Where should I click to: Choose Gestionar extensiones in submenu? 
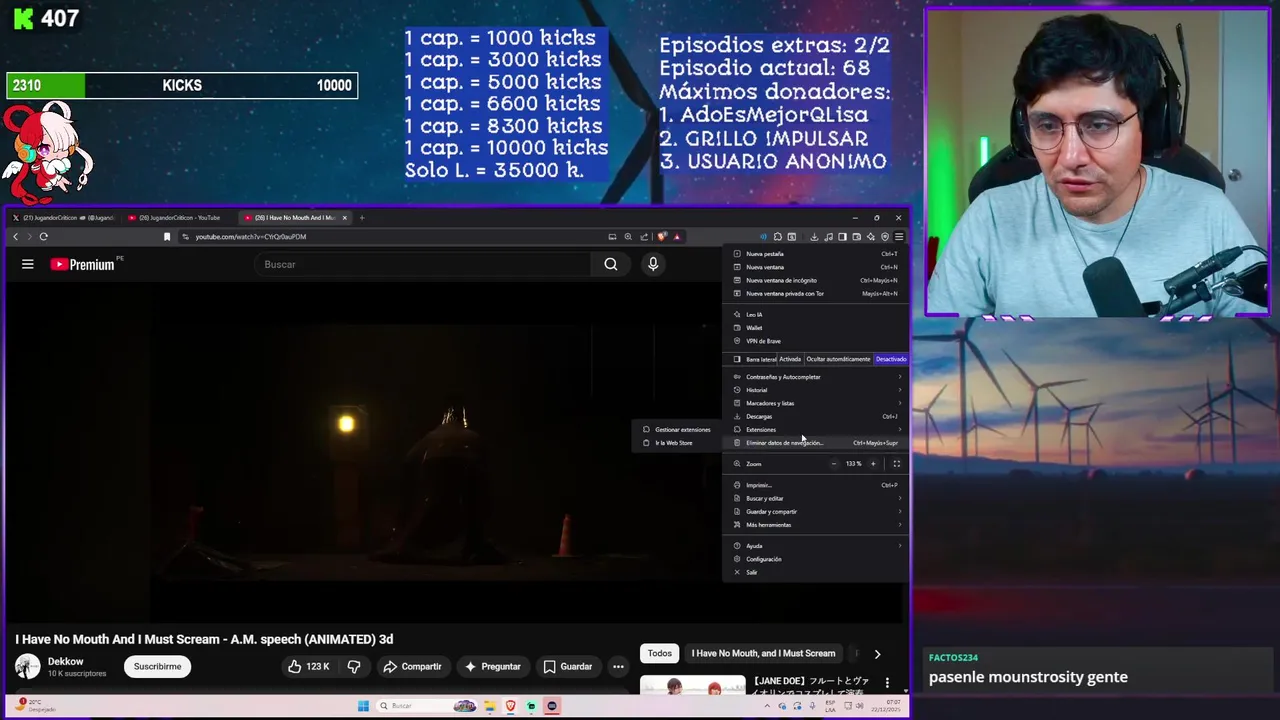click(x=677, y=430)
